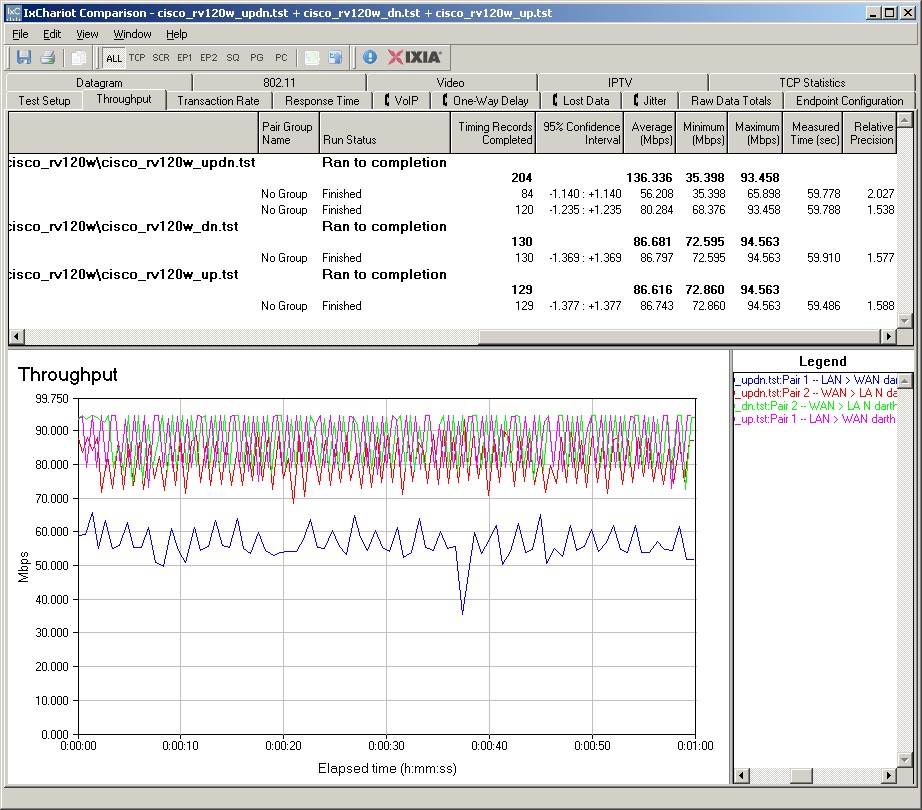Viewport: 922px width, 810px height.
Task: Click the results table scroll left arrow
Action: tap(16, 336)
